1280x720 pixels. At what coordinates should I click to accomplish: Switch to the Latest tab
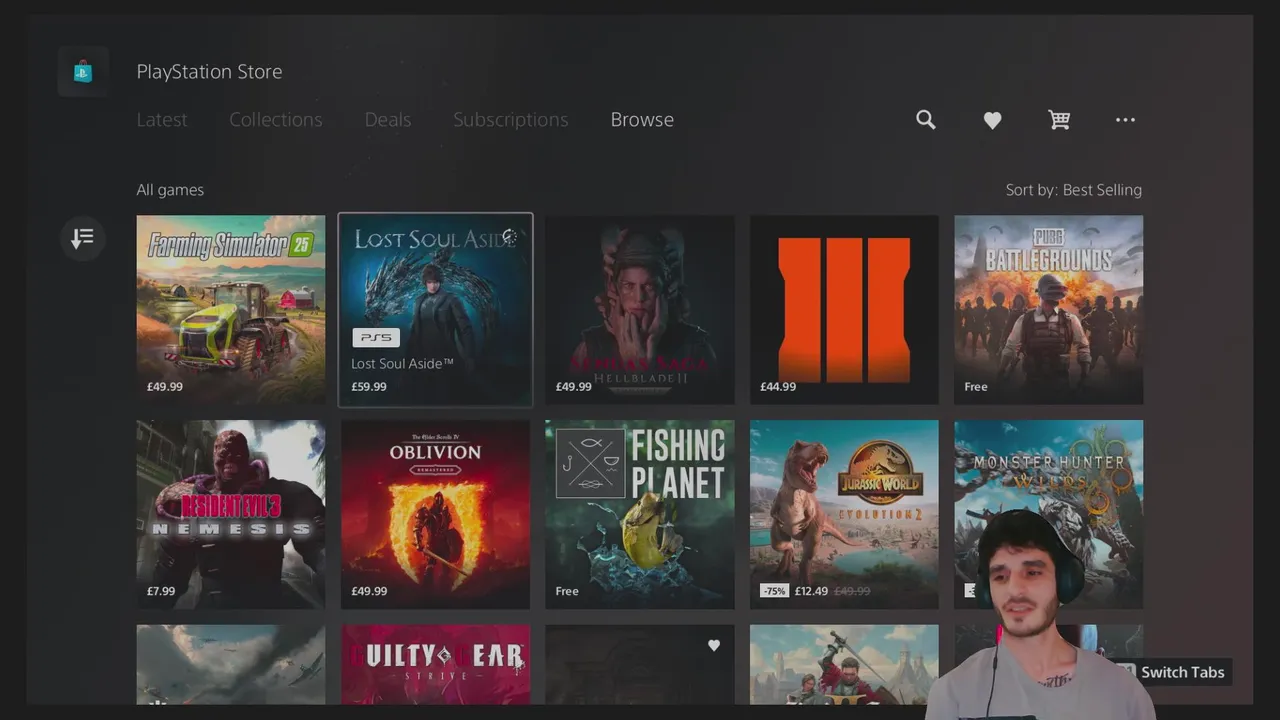(162, 119)
